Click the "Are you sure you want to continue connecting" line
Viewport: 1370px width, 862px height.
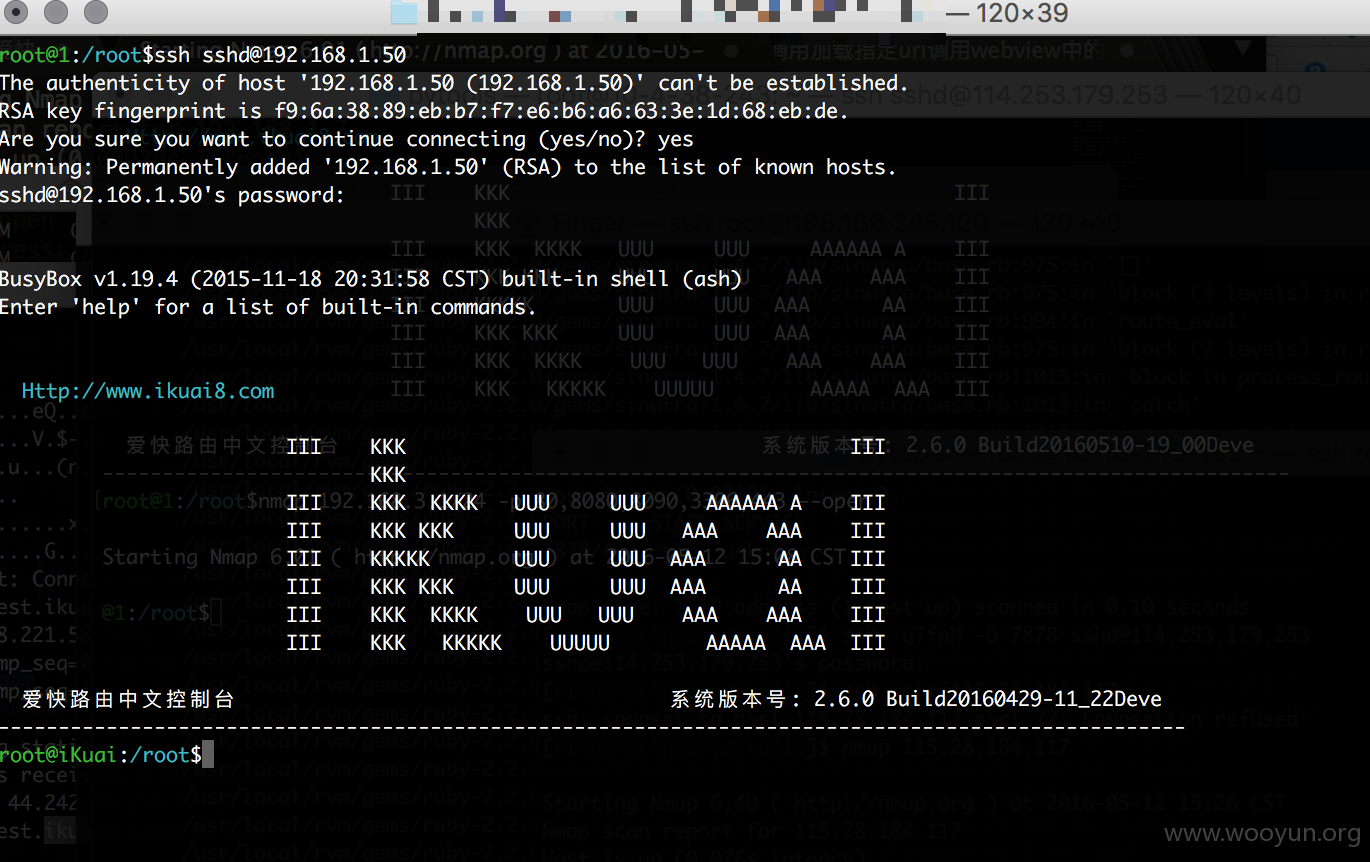[x=347, y=138]
